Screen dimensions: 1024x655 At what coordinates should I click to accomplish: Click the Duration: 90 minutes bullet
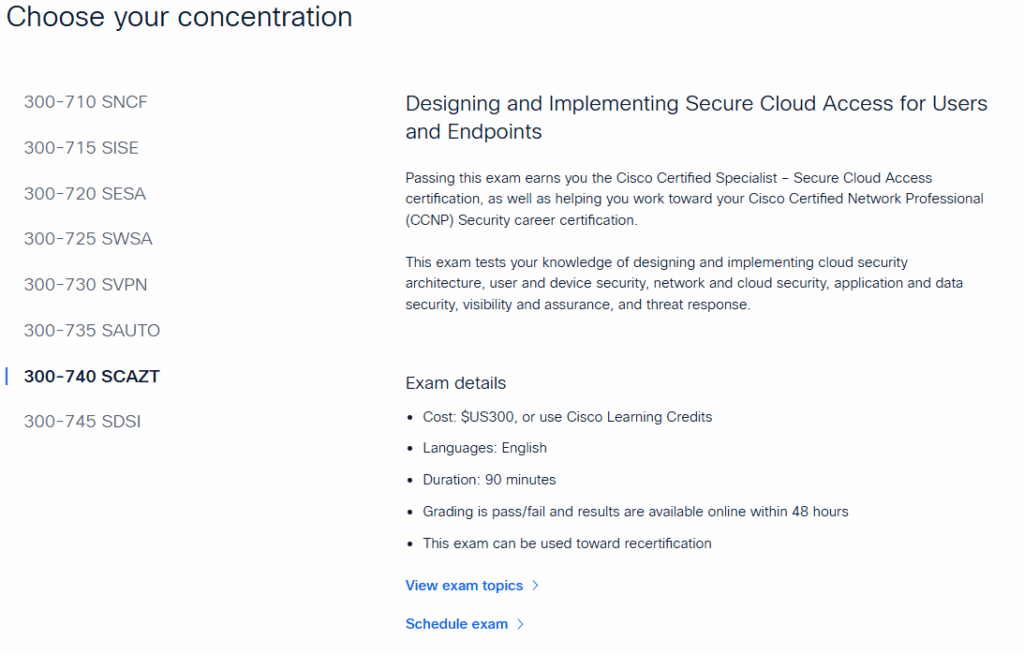click(x=489, y=480)
